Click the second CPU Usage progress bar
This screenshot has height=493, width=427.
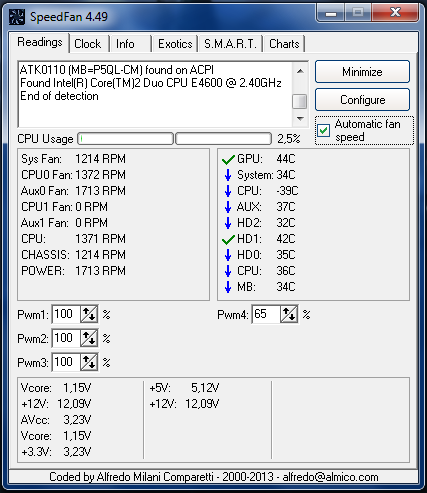point(224,139)
